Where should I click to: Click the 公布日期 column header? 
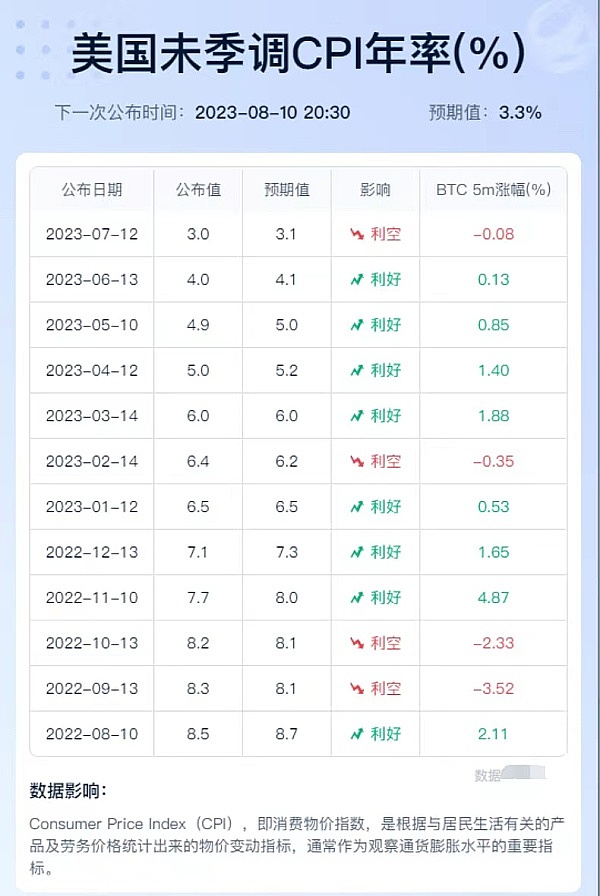click(92, 190)
